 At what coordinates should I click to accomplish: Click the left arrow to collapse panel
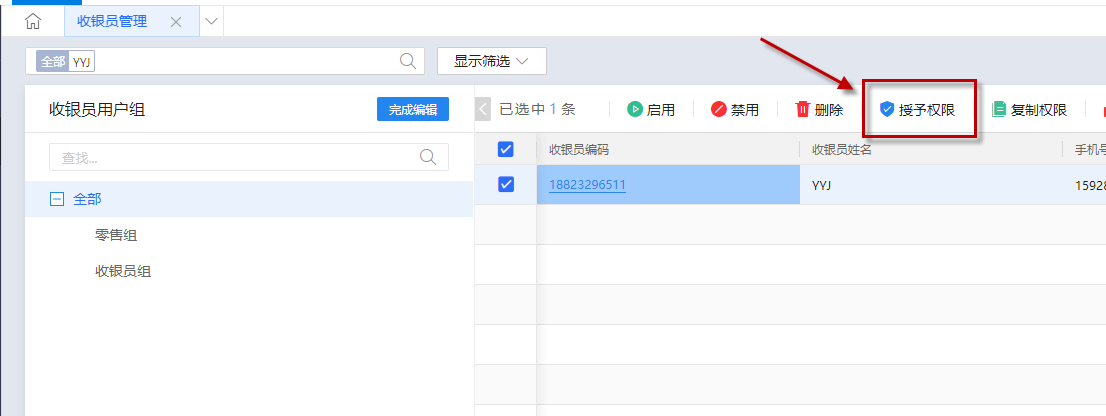point(484,110)
